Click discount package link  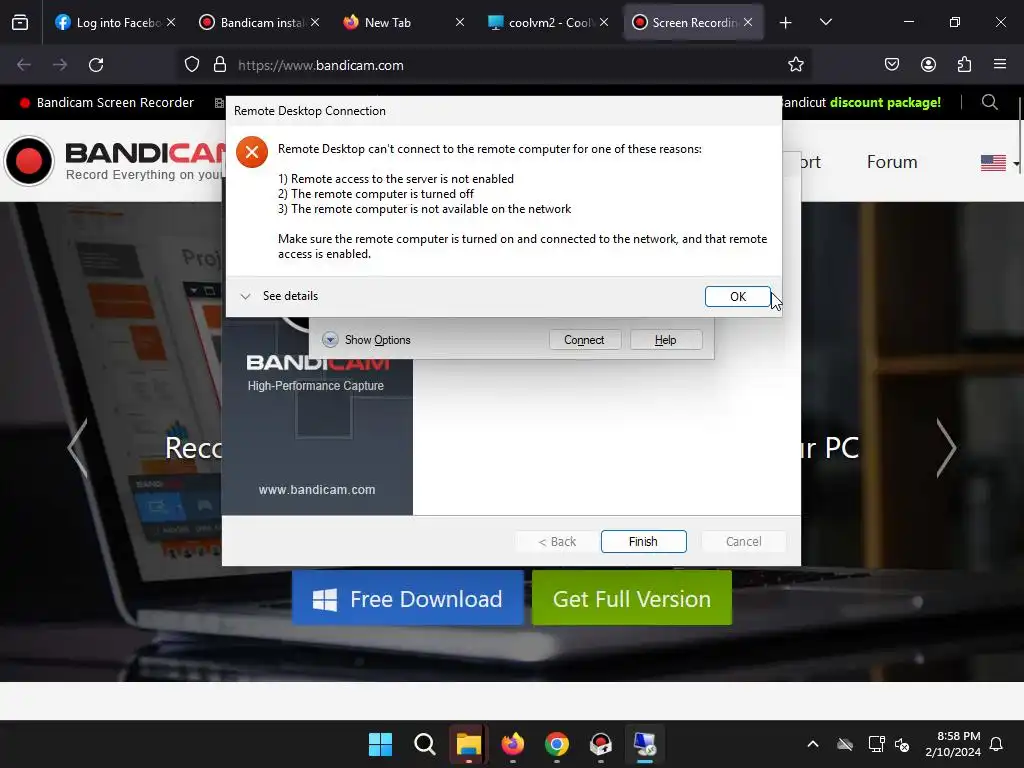(x=885, y=103)
